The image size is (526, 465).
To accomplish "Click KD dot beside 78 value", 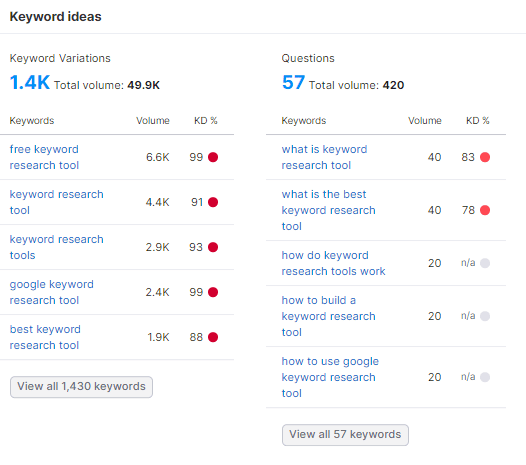I will coord(485,210).
